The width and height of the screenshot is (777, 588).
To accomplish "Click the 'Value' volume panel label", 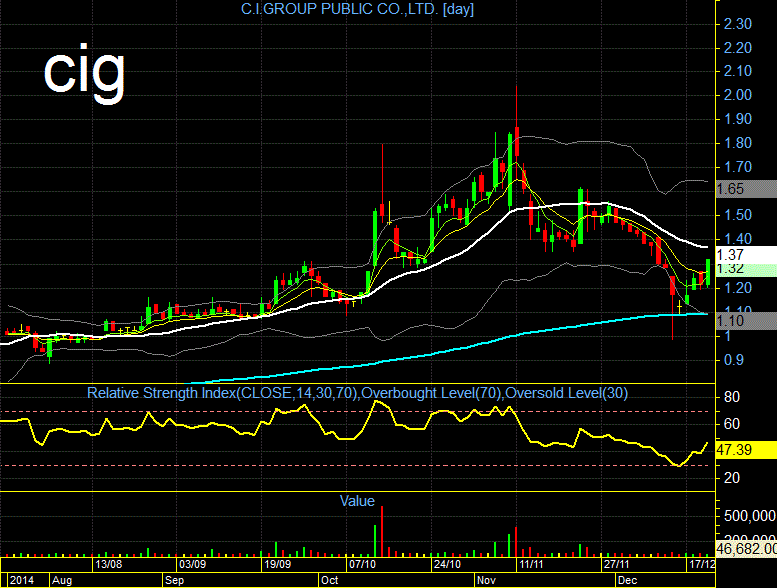I will 357,501.
